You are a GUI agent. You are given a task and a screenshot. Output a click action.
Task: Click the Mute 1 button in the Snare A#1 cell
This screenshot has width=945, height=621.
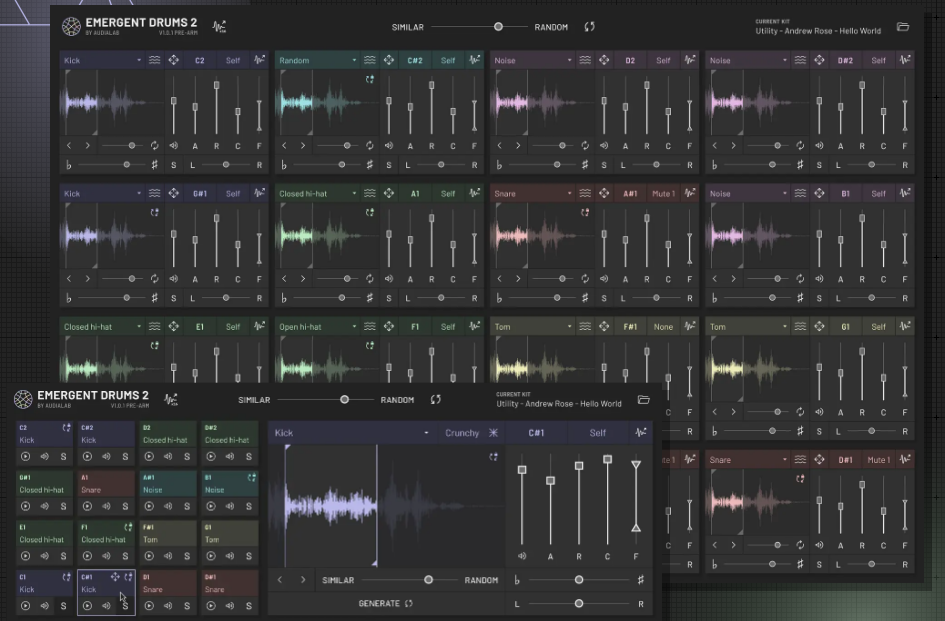[x=664, y=193]
